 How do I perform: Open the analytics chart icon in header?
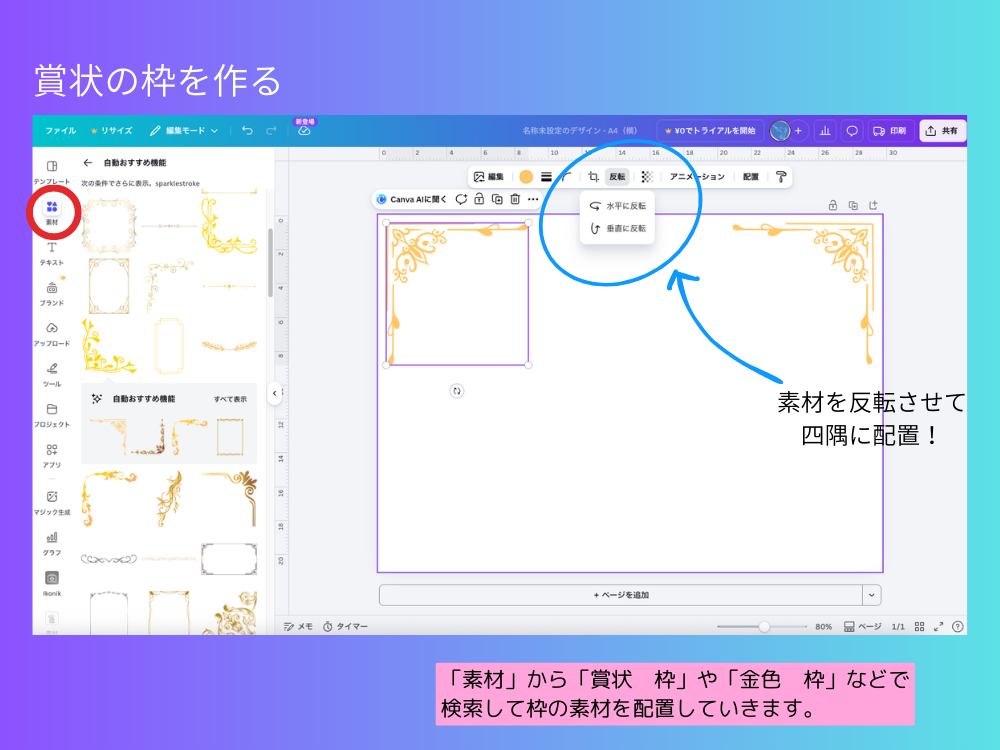coord(825,131)
